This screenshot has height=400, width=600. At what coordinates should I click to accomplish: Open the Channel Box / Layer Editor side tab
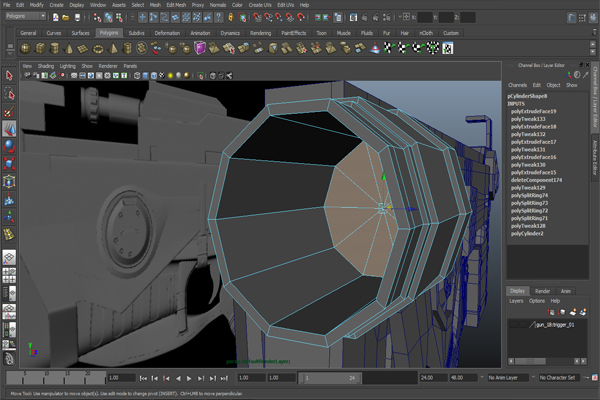(595, 97)
